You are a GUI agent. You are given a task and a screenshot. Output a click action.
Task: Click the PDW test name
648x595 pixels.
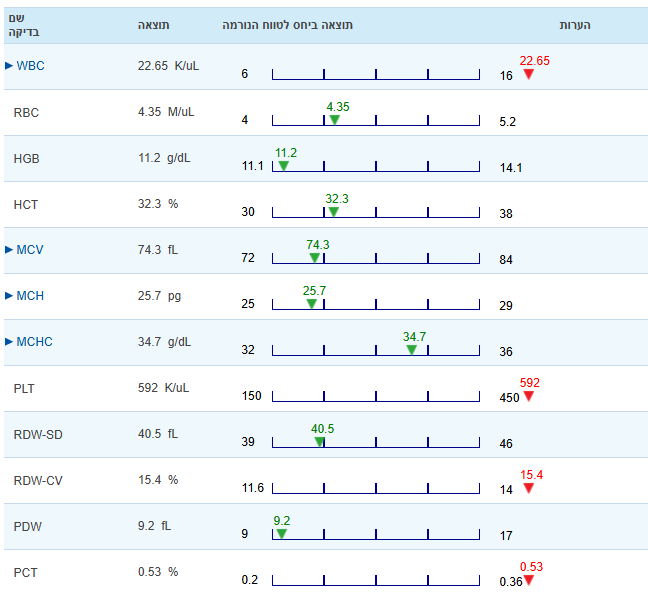[27, 526]
